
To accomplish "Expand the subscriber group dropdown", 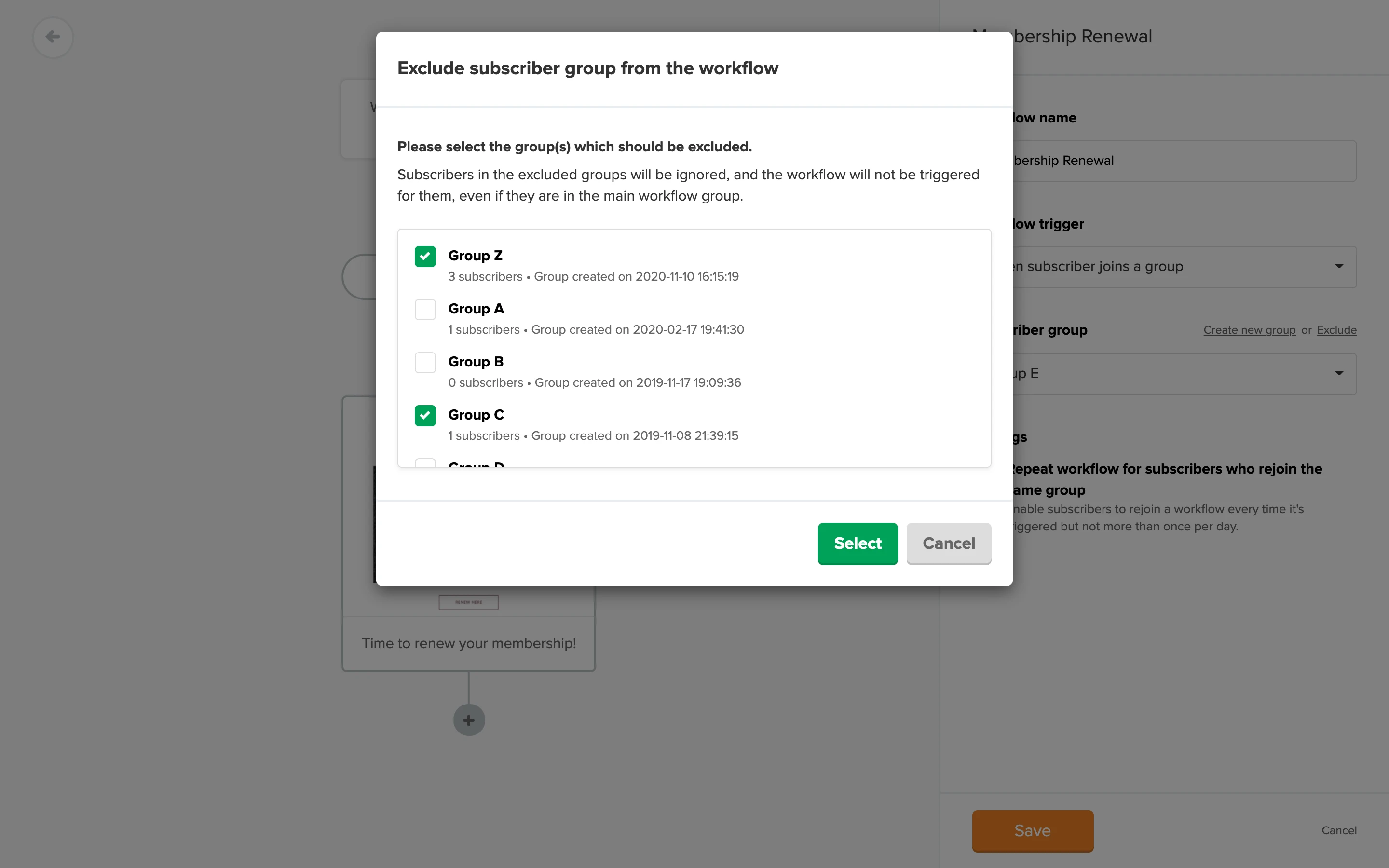I will point(1338,374).
